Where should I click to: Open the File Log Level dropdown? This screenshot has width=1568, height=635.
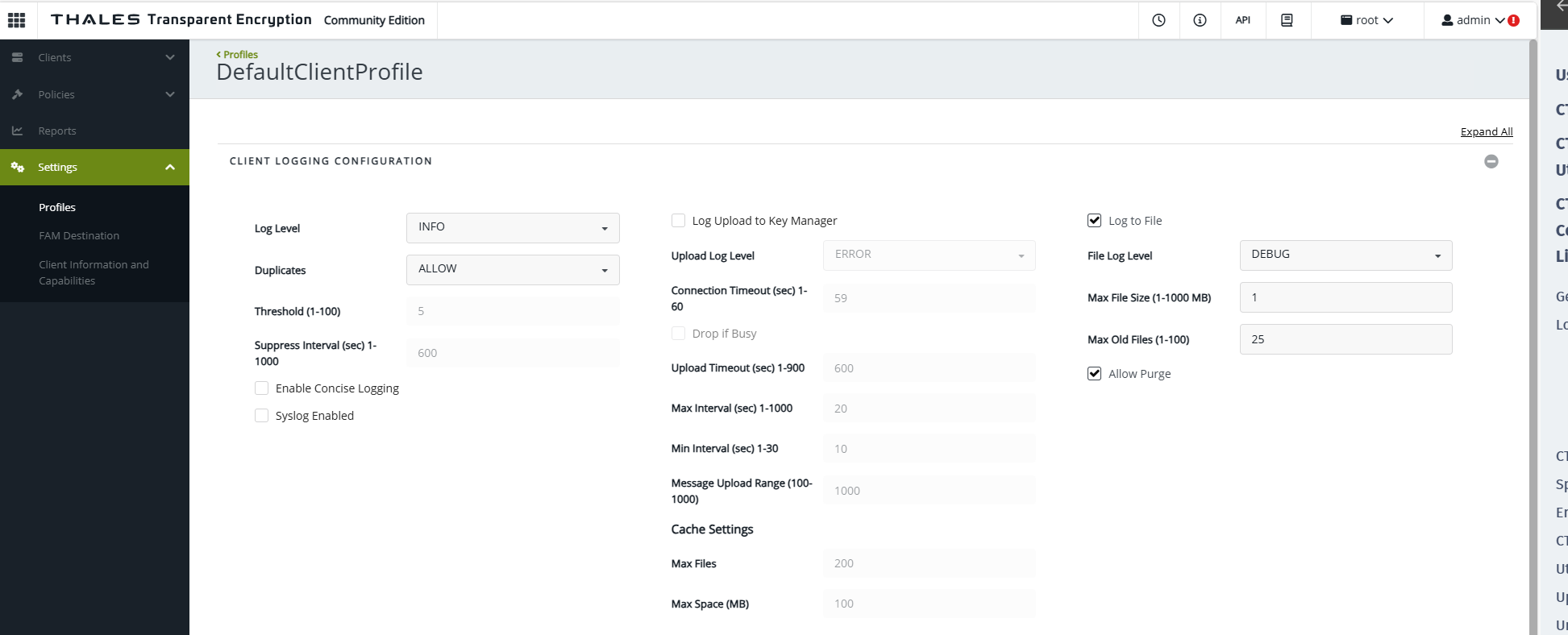(x=1345, y=255)
